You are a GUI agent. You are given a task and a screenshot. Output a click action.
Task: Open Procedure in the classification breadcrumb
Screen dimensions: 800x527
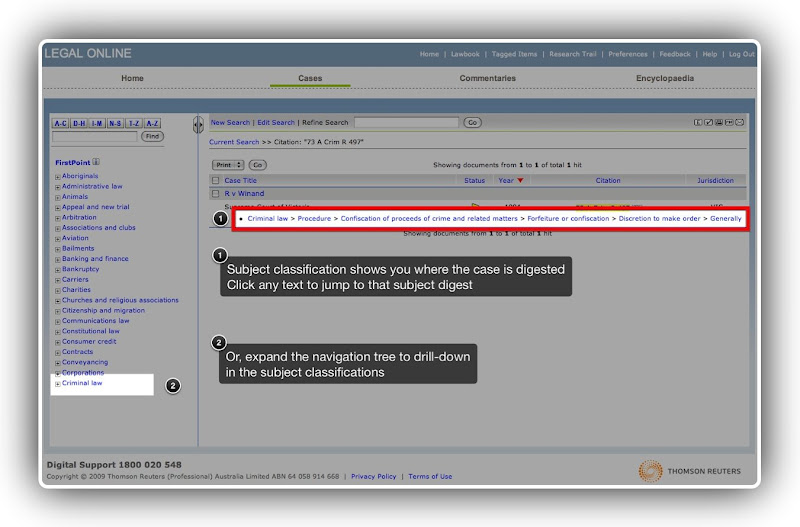tap(314, 218)
